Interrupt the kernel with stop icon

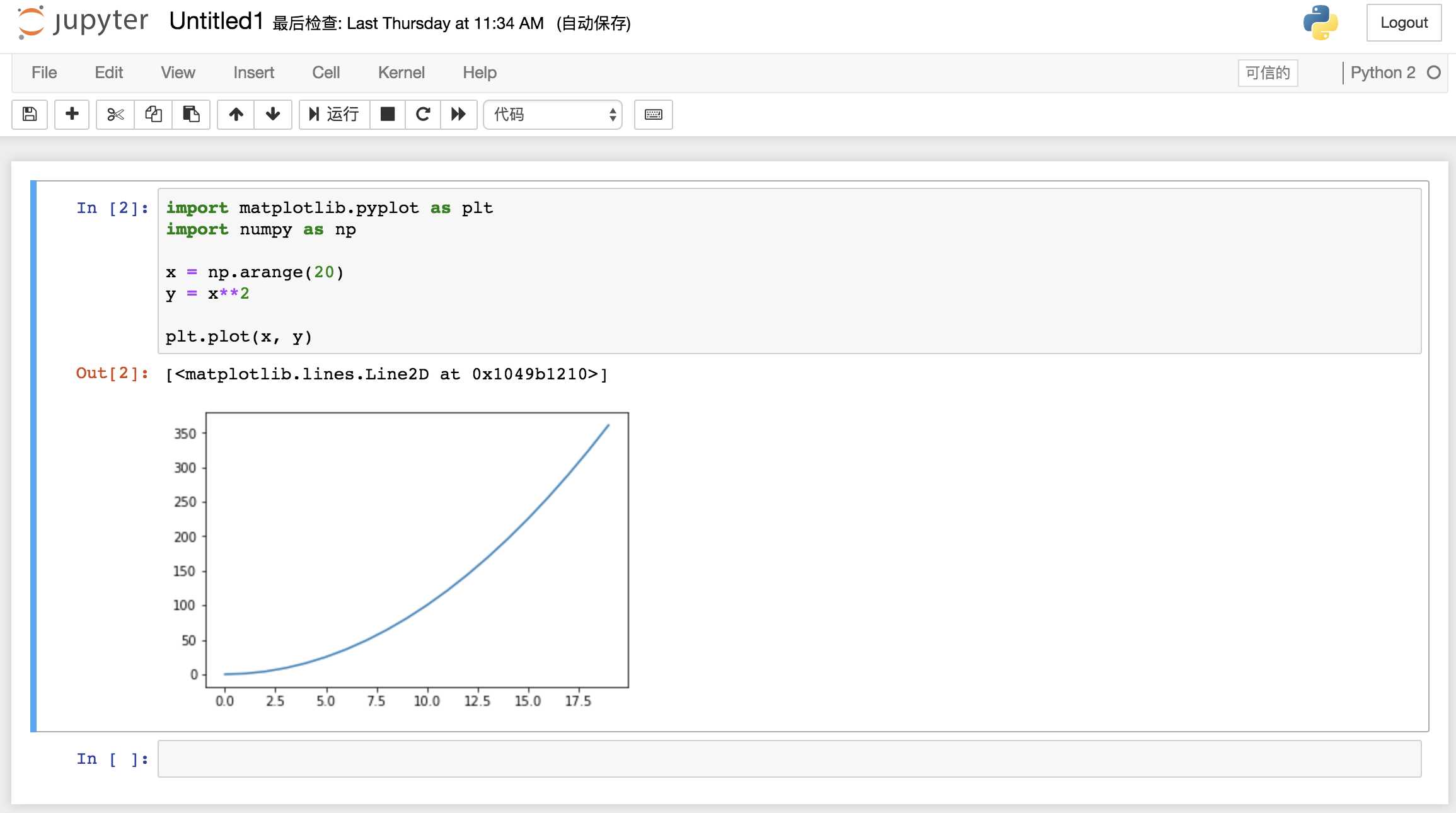388,114
